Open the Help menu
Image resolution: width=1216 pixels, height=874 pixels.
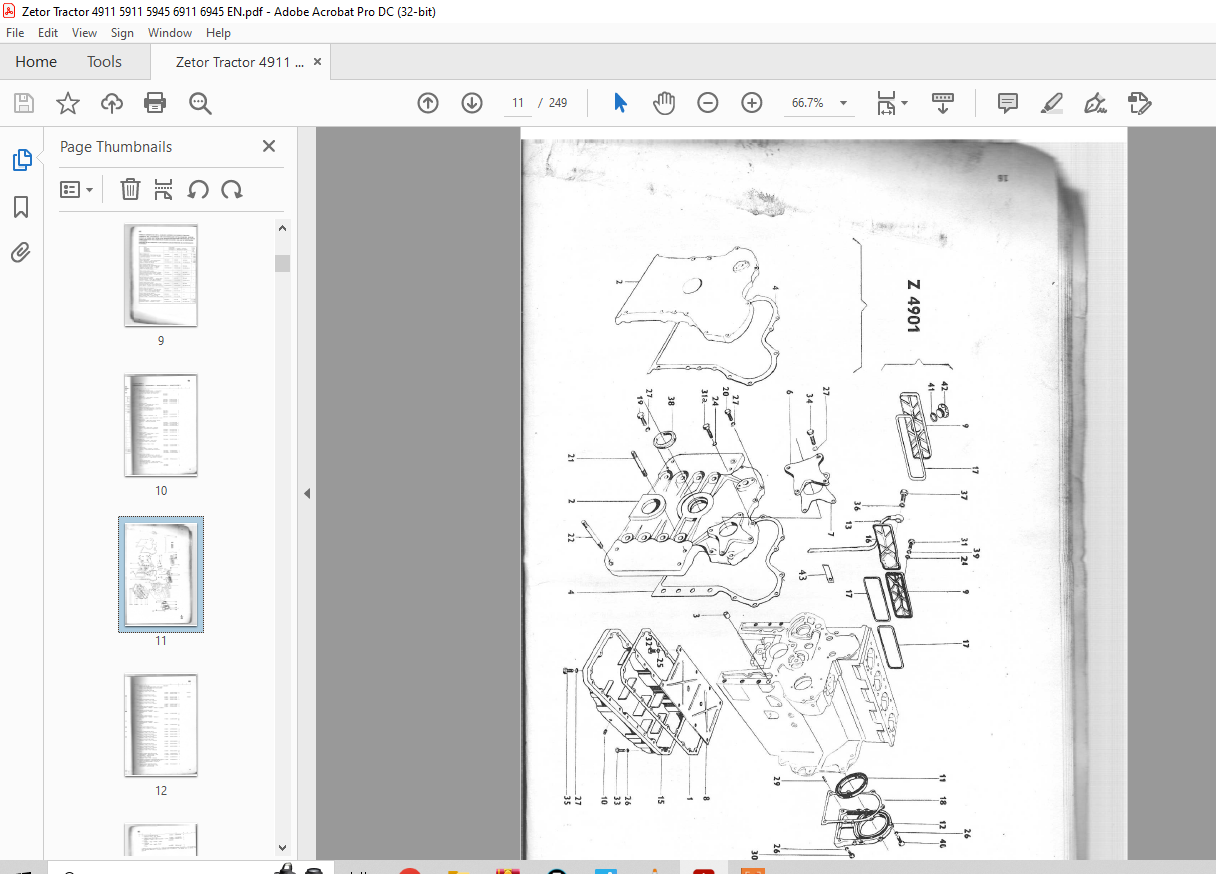(x=218, y=33)
